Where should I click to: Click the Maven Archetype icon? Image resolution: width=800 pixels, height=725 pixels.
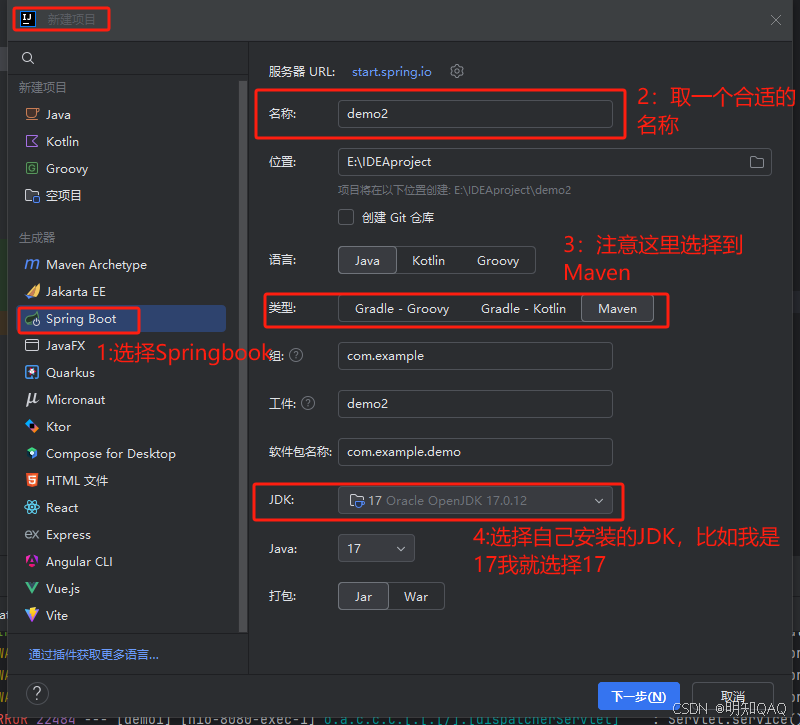point(32,264)
